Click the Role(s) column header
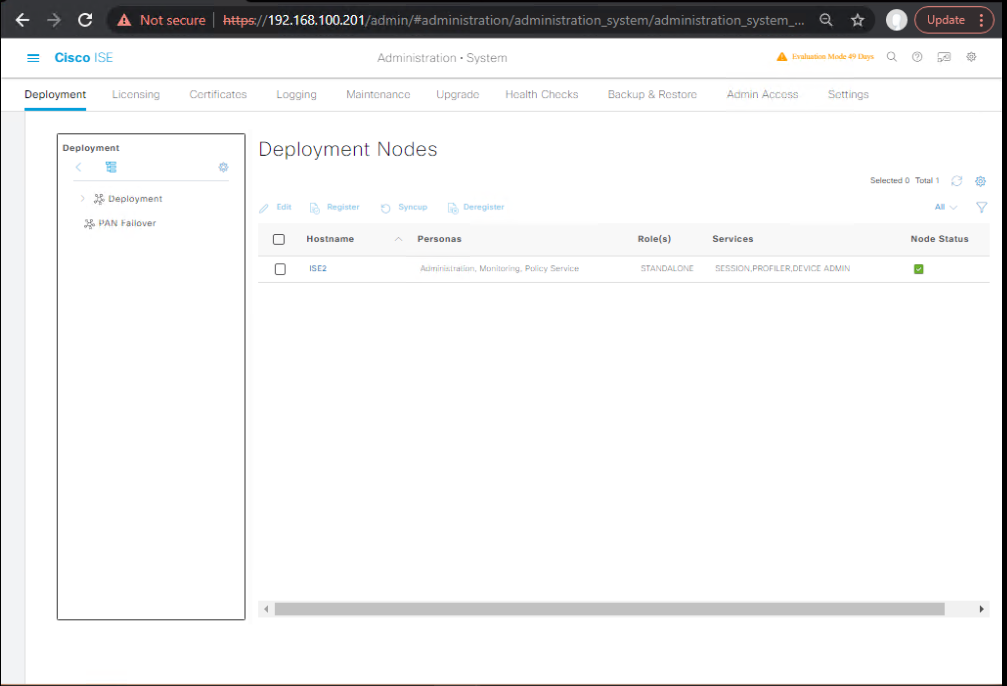This screenshot has height=686, width=1007. [654, 239]
